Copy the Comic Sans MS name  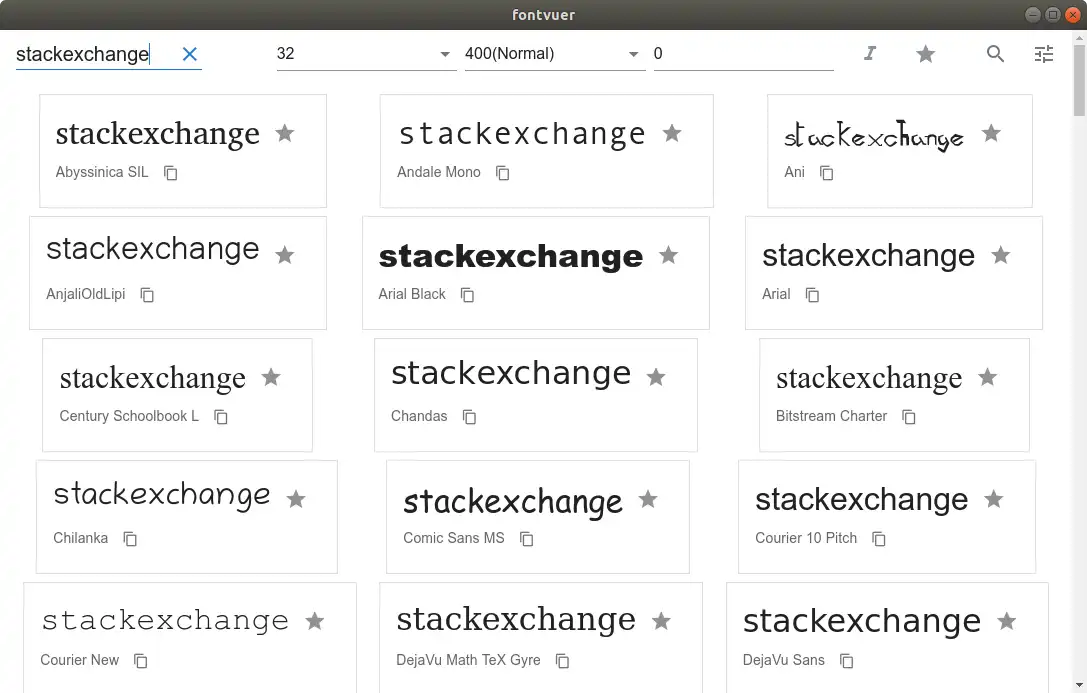(526, 538)
